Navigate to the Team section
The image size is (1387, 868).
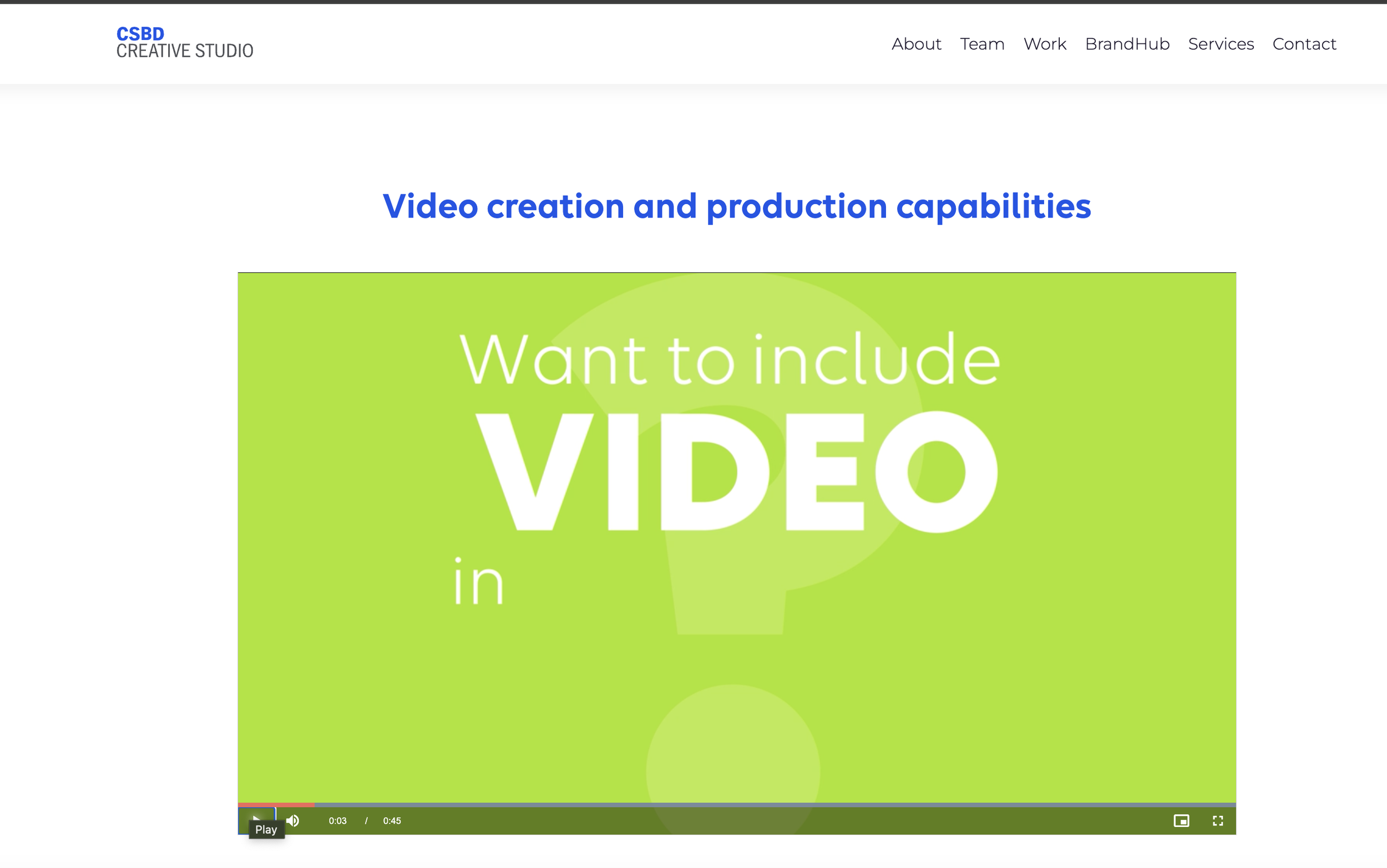tap(981, 44)
